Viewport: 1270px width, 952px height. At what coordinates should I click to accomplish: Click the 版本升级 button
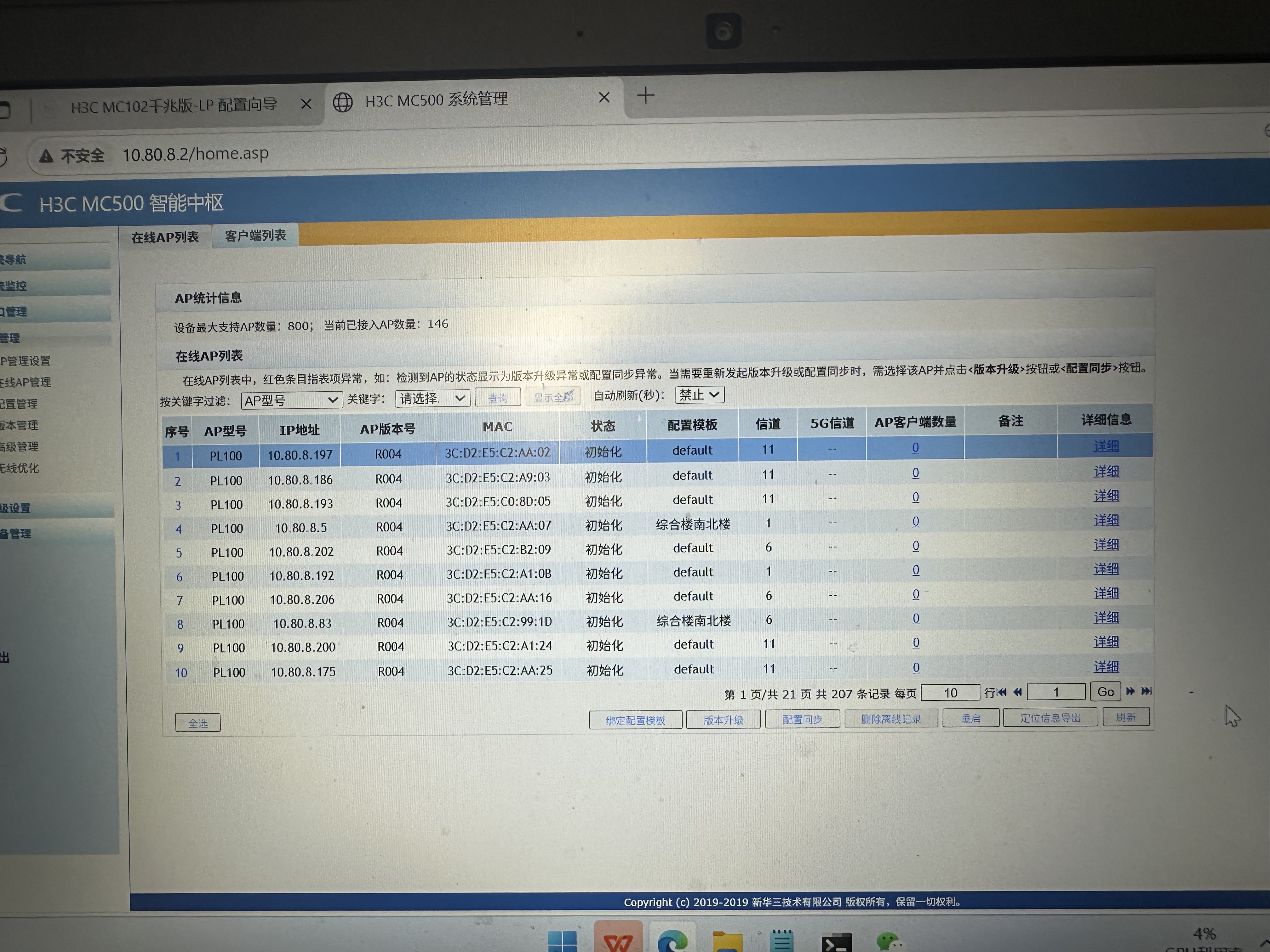[x=723, y=720]
